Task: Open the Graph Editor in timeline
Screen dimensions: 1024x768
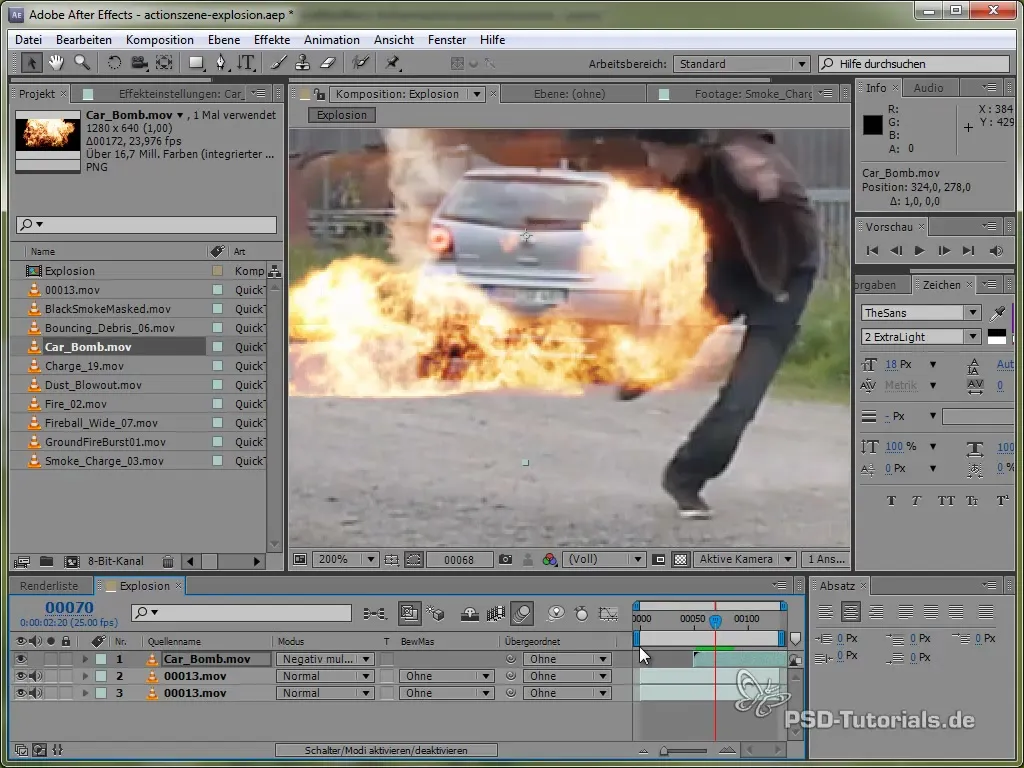Action: coord(608,613)
